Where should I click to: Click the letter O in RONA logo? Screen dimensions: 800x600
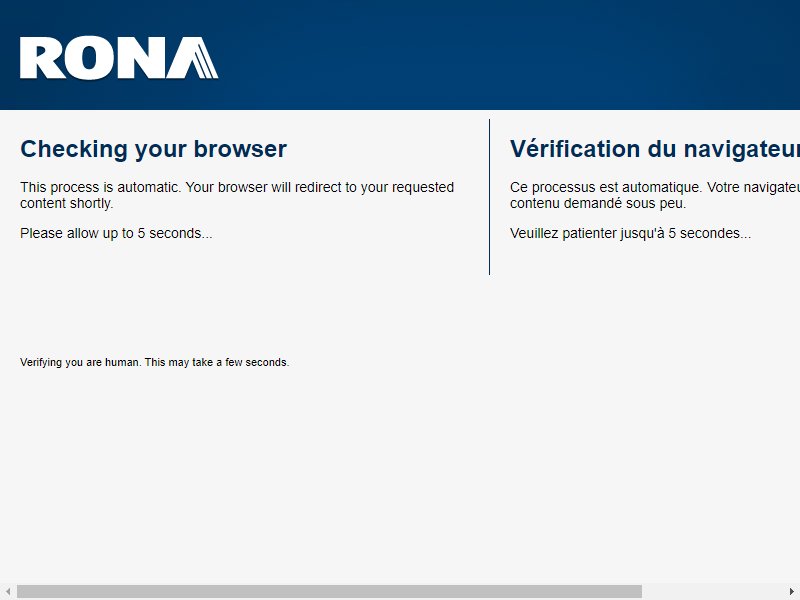point(88,58)
